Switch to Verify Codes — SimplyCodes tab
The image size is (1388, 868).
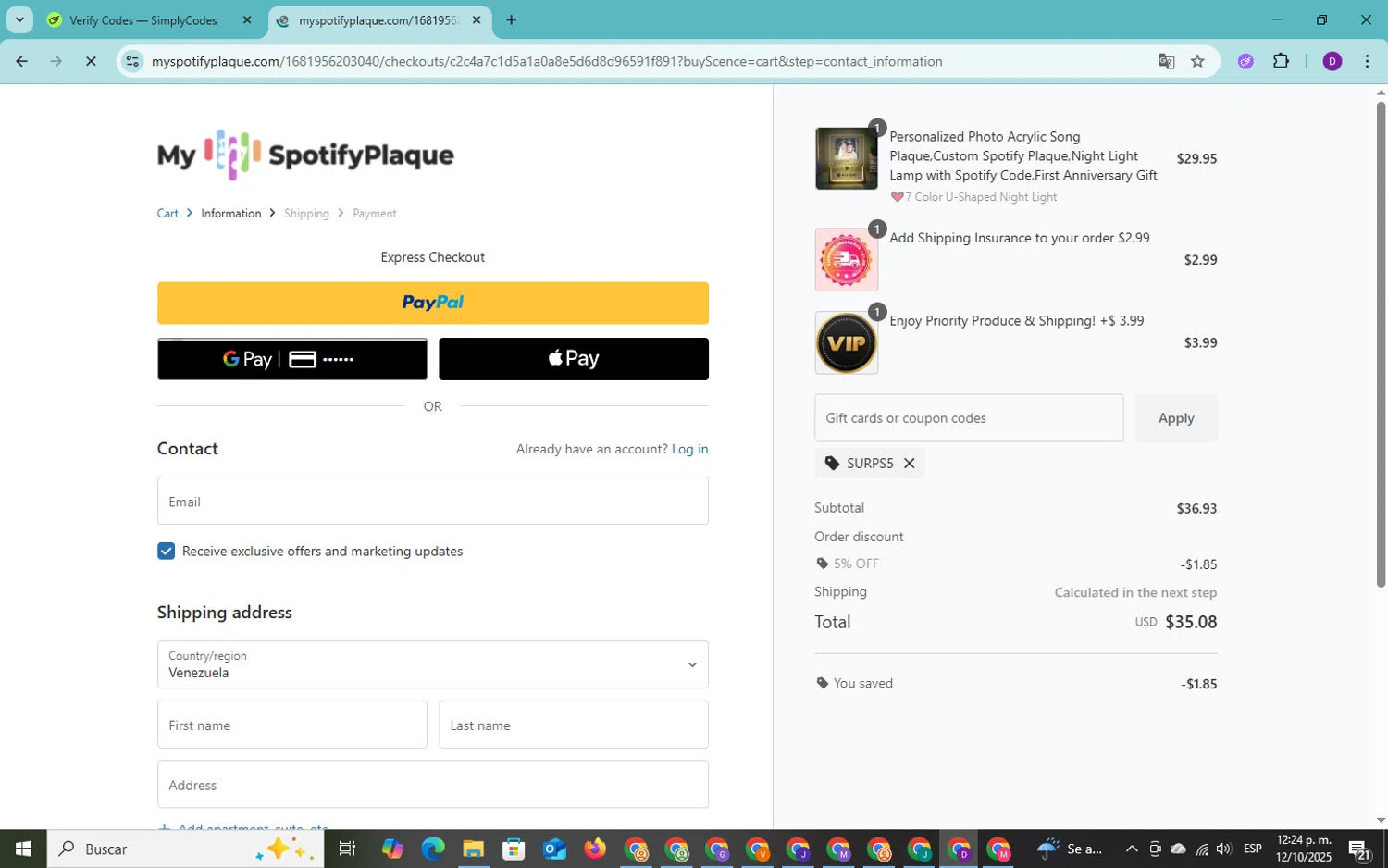pyautogui.click(x=143, y=20)
